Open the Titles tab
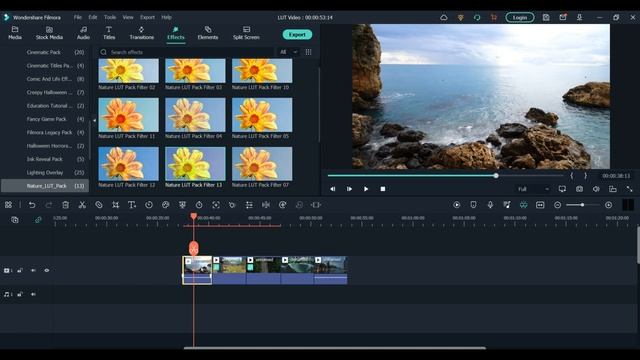 tap(109, 33)
